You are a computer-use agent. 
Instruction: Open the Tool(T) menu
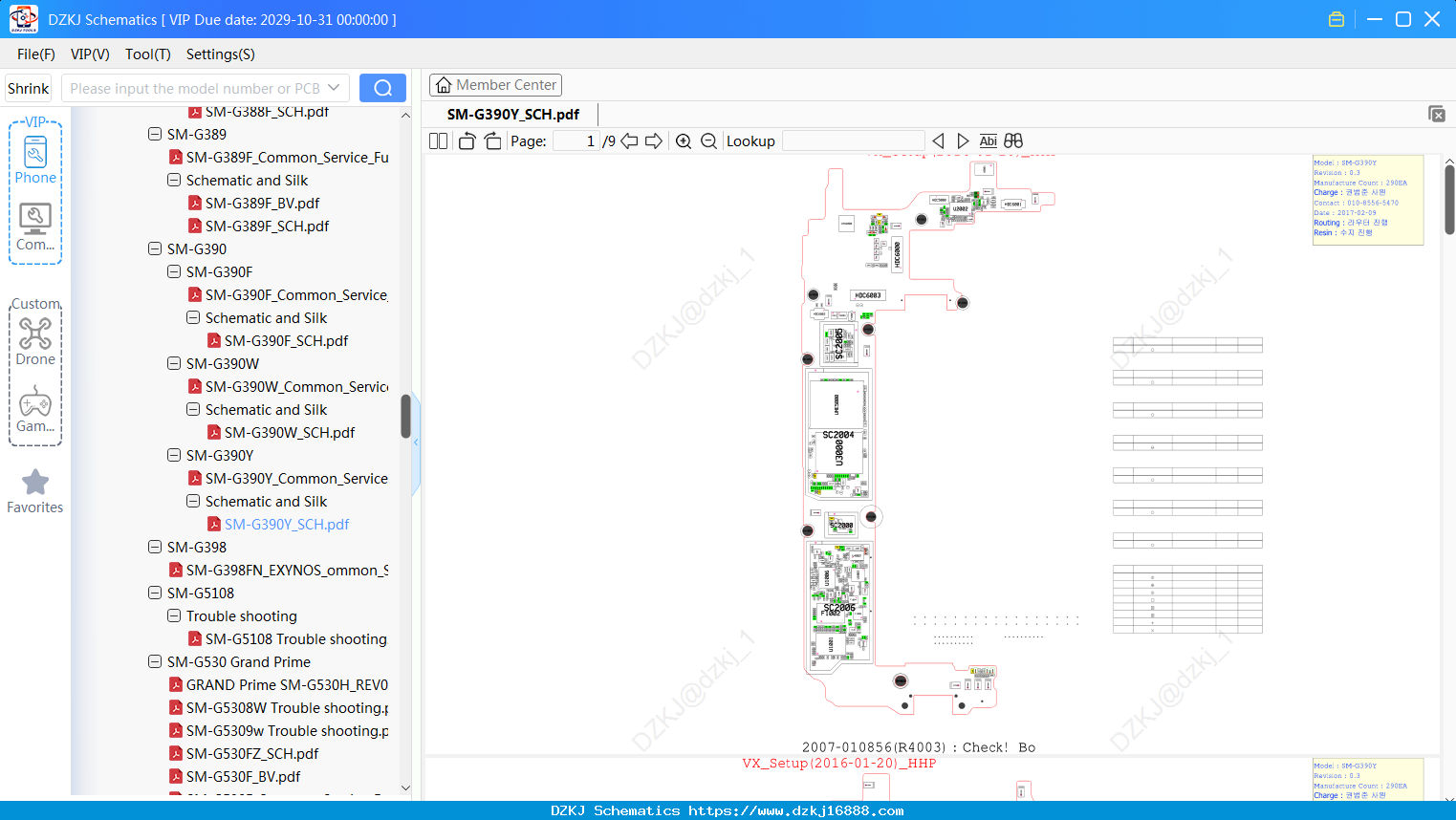147,54
